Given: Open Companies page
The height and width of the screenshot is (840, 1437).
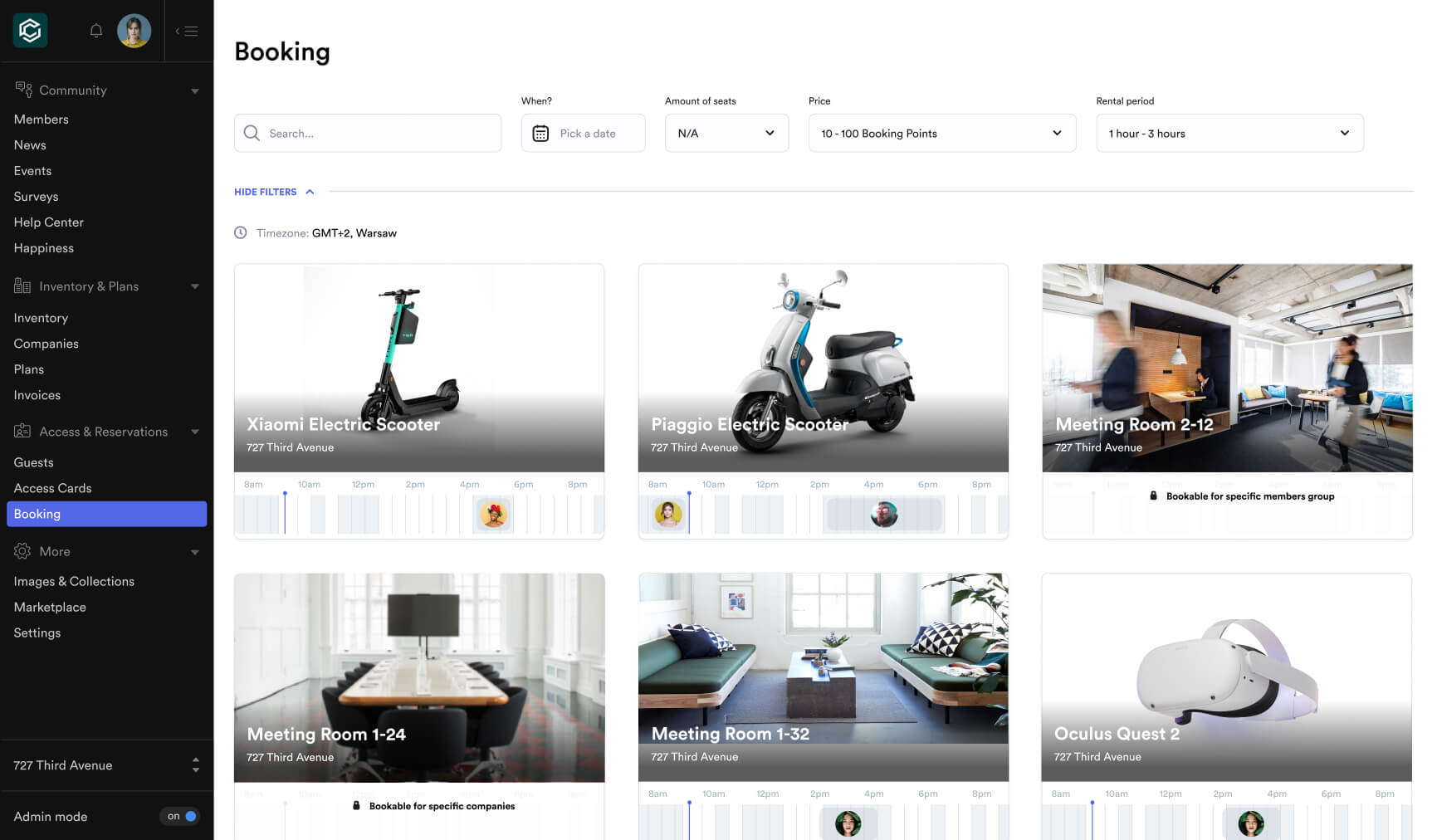Looking at the screenshot, I should click(46, 343).
